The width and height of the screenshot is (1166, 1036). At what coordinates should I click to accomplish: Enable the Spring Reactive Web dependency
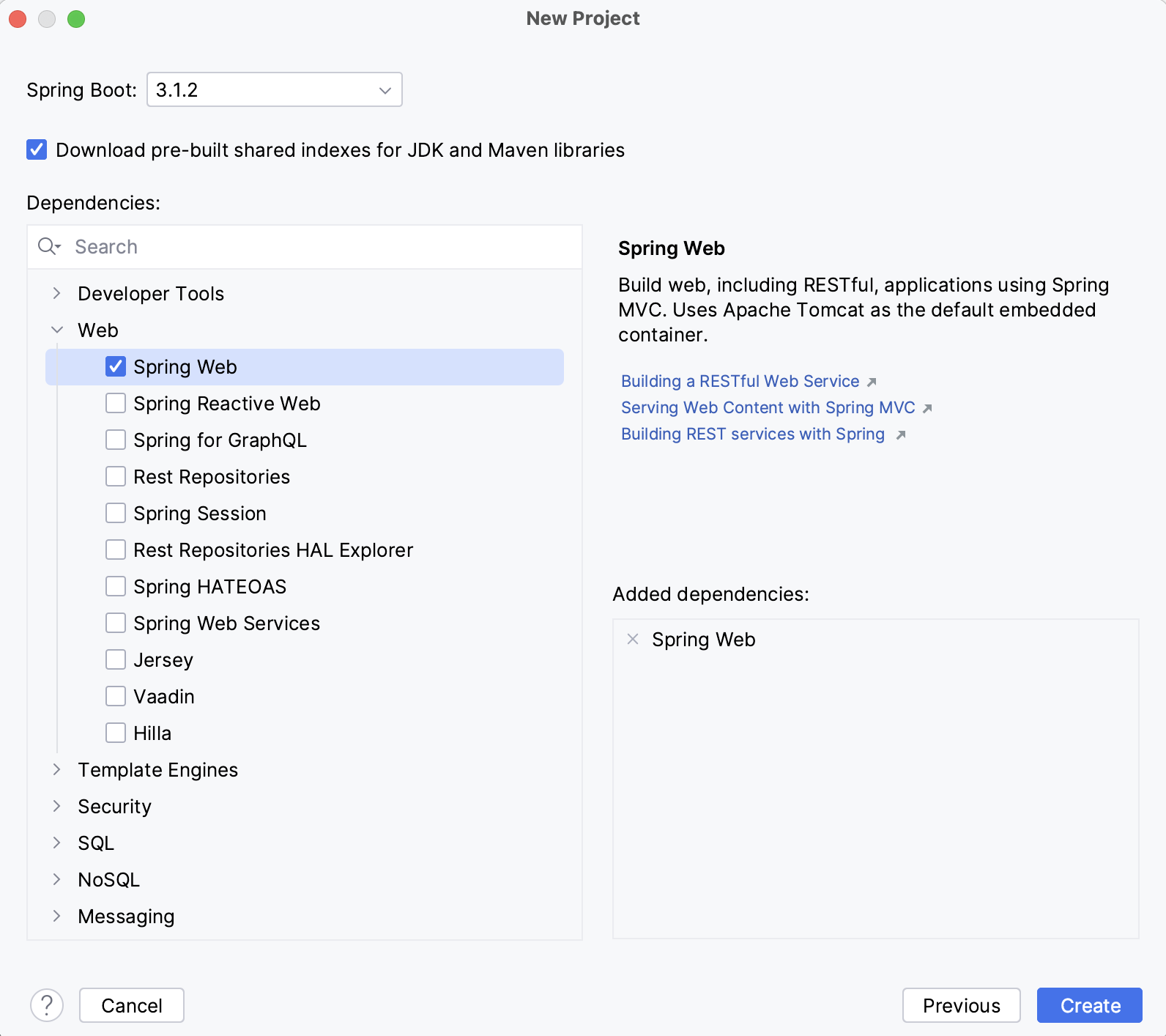116,403
